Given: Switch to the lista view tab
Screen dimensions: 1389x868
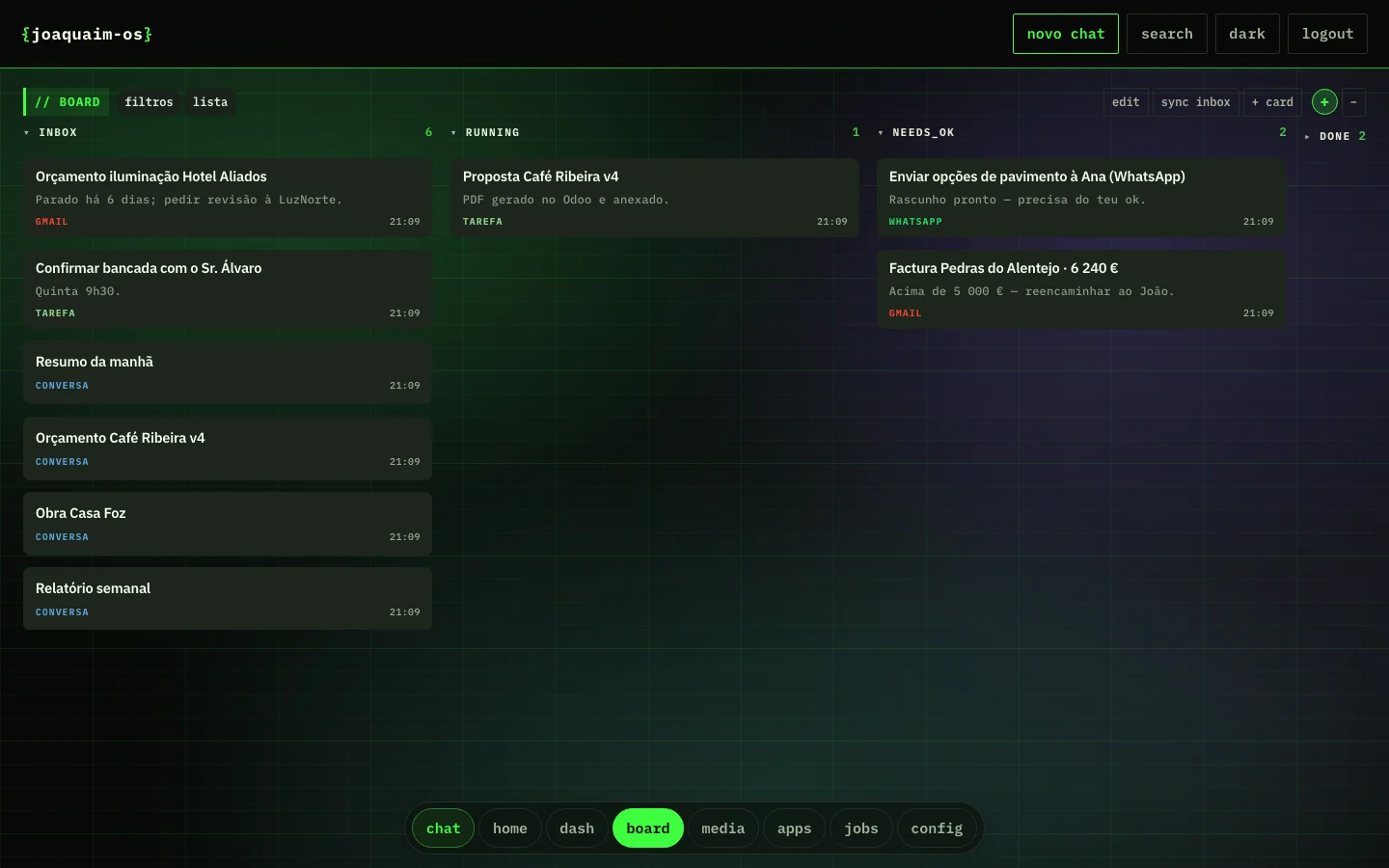Looking at the screenshot, I should 210,102.
